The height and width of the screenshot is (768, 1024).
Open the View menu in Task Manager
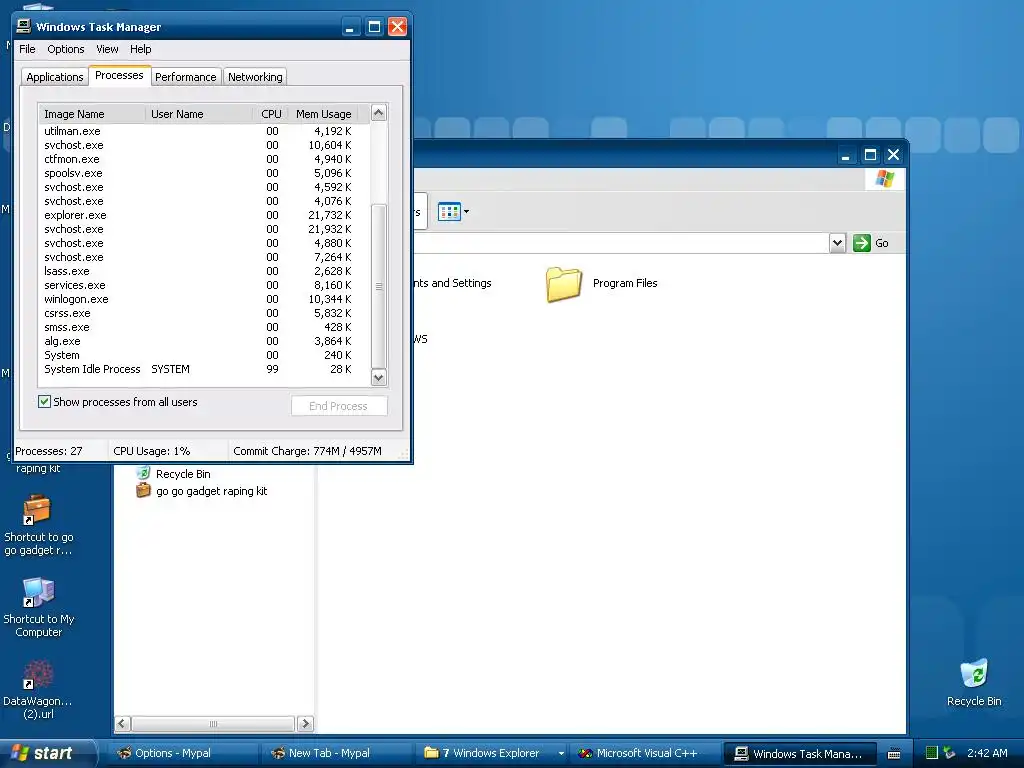click(x=107, y=49)
